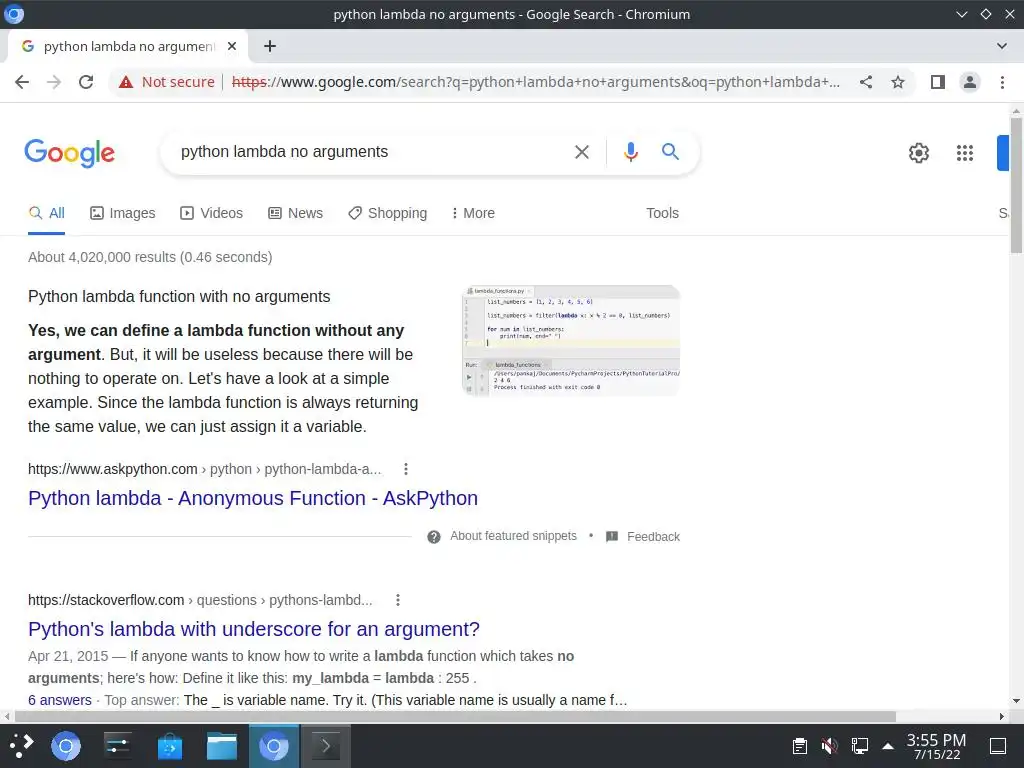Switch to the Shopping tab
1024x768 pixels.
coord(387,213)
